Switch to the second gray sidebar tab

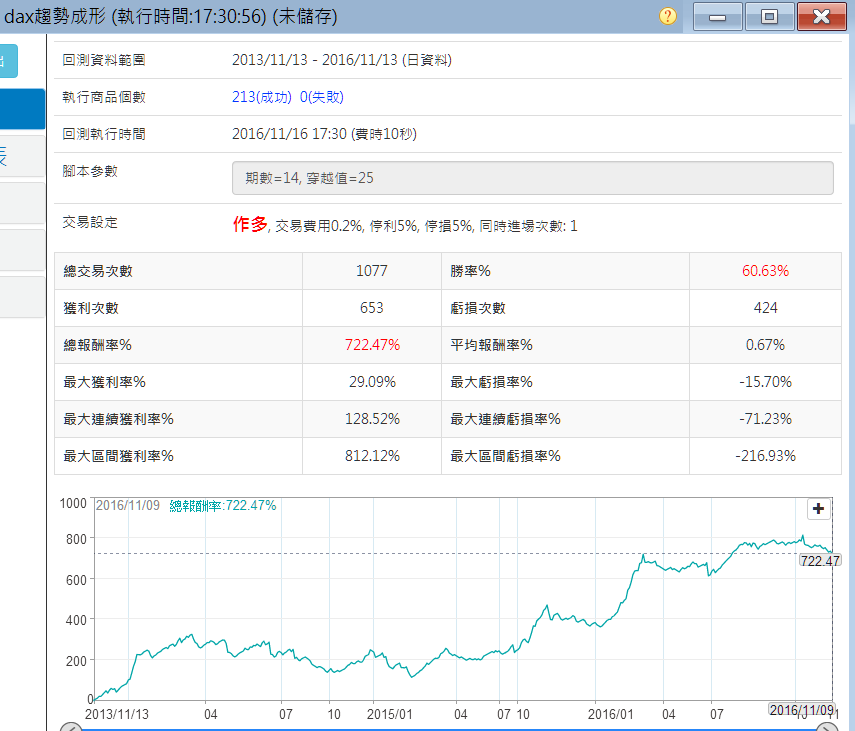[21, 156]
